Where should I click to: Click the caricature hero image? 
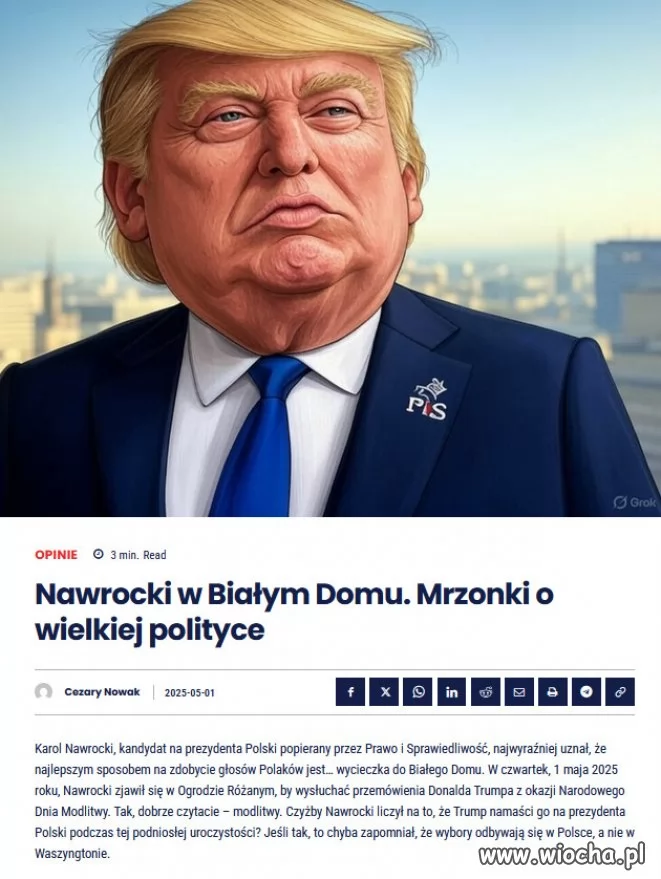click(330, 258)
